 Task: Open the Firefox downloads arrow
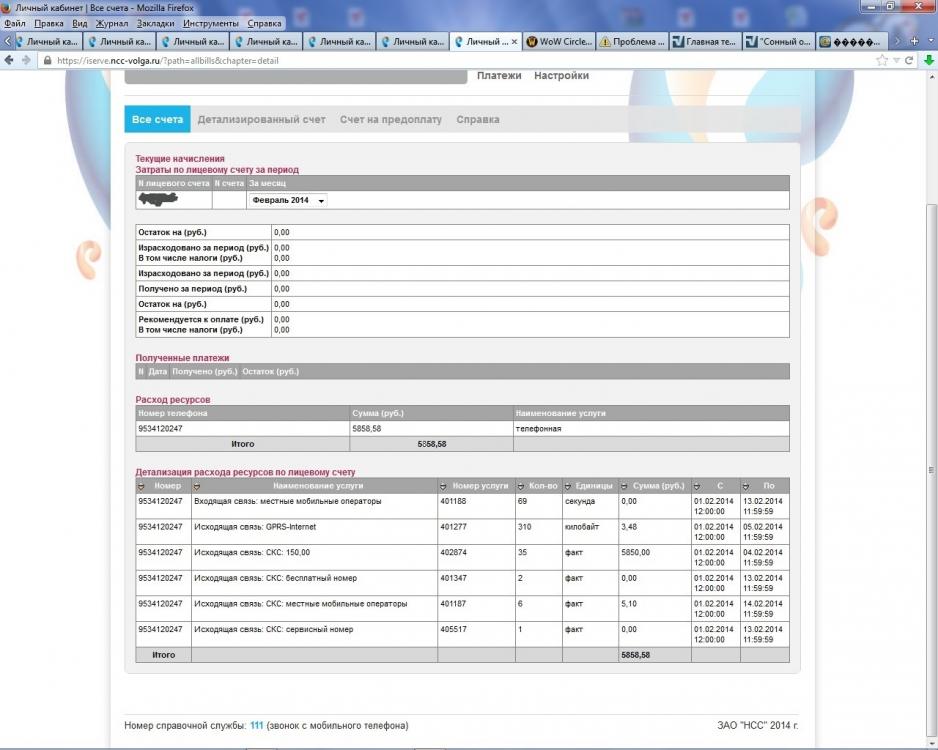(x=928, y=60)
